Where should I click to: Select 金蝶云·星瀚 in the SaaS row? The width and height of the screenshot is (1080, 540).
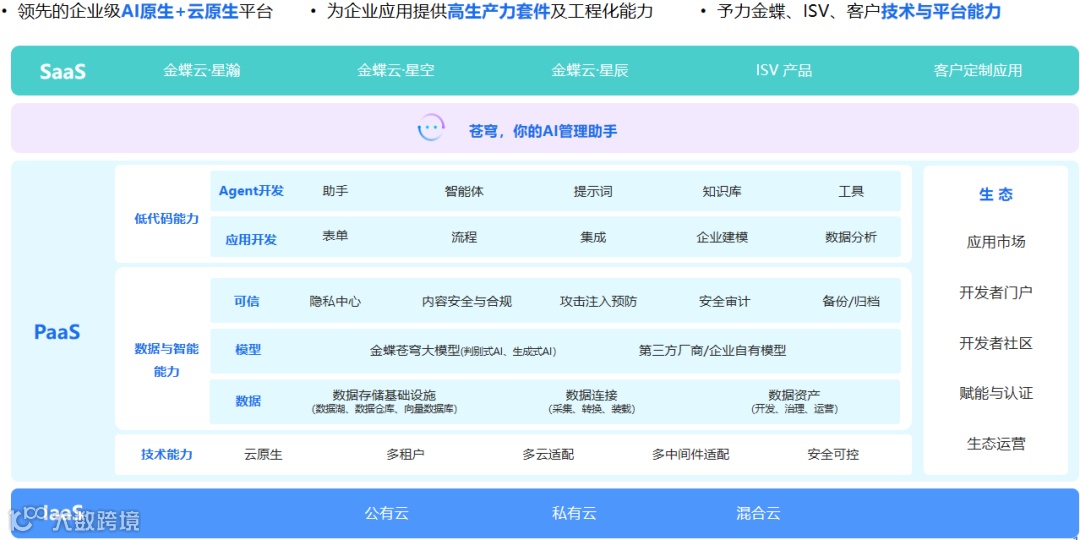(x=202, y=70)
